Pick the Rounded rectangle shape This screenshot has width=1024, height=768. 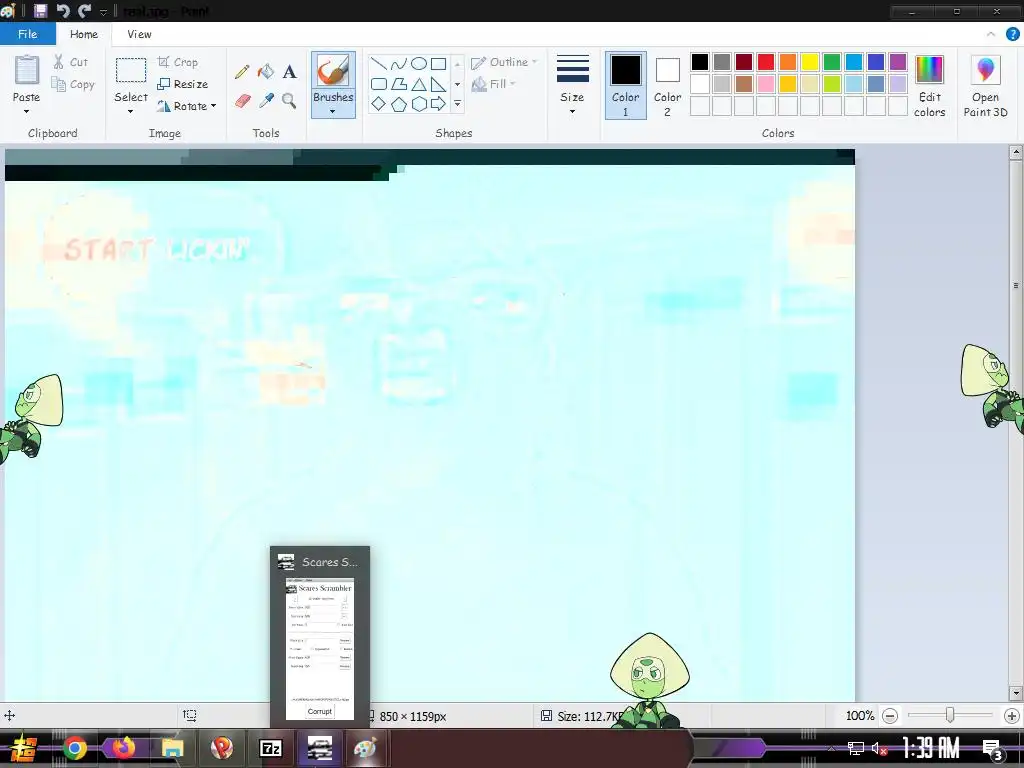click(x=379, y=84)
